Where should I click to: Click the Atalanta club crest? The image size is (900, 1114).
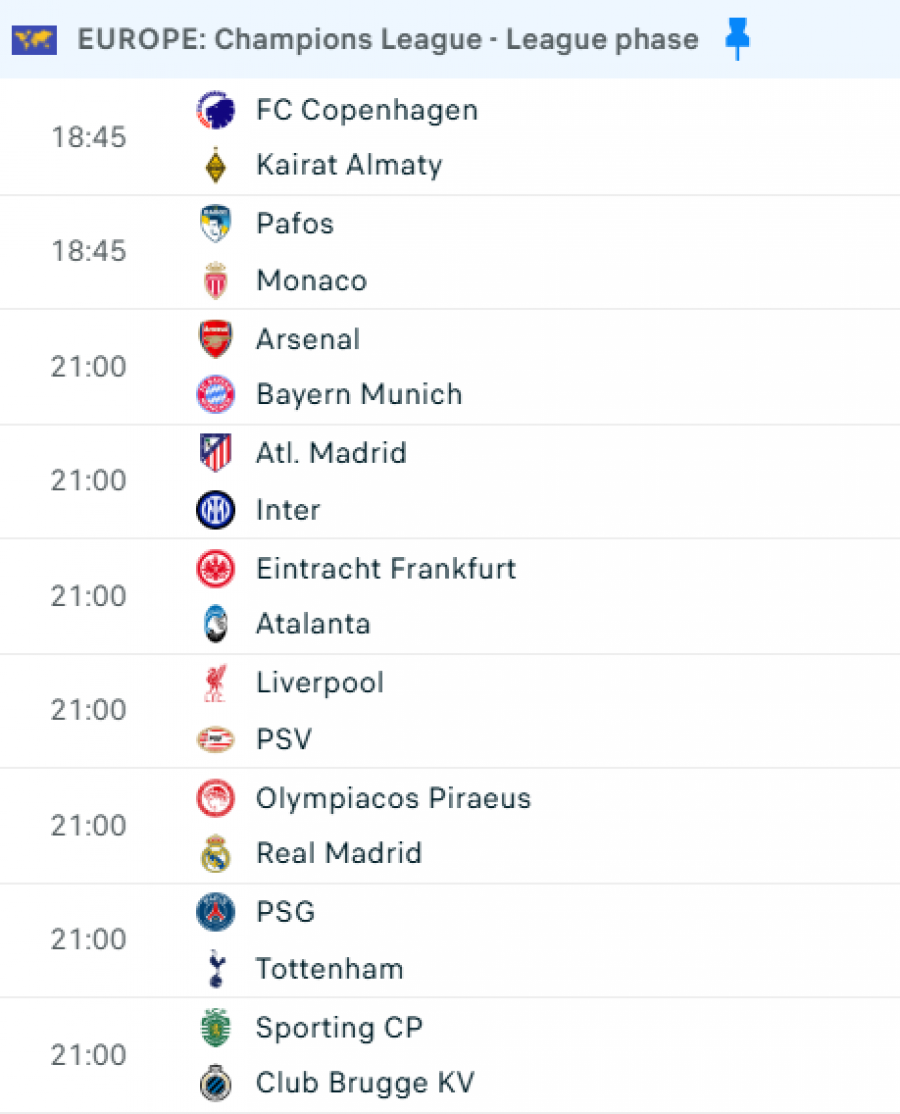click(x=215, y=624)
